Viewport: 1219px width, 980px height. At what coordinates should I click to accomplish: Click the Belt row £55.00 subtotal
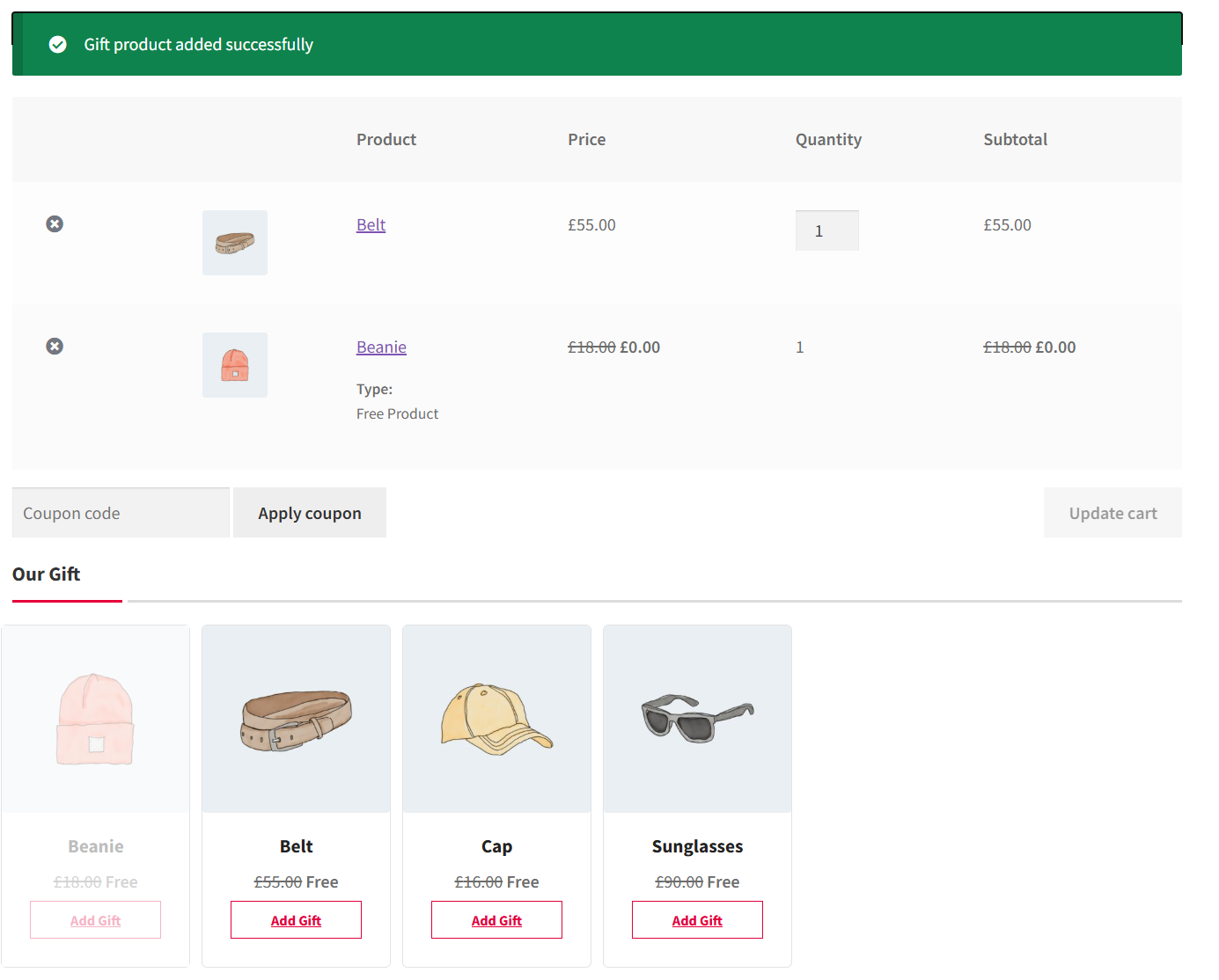[x=1007, y=225]
